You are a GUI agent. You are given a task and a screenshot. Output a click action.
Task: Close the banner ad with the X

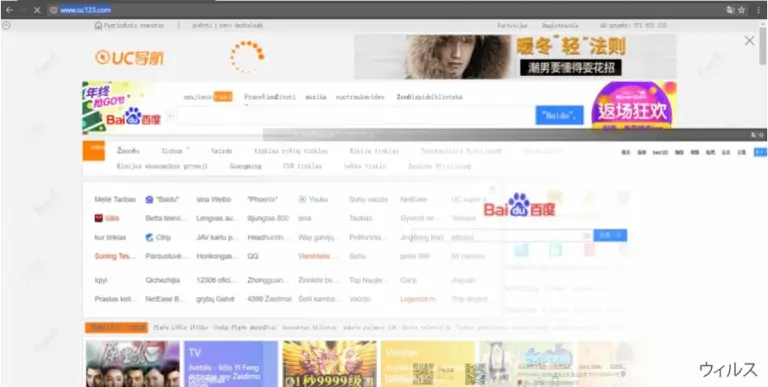(749, 41)
